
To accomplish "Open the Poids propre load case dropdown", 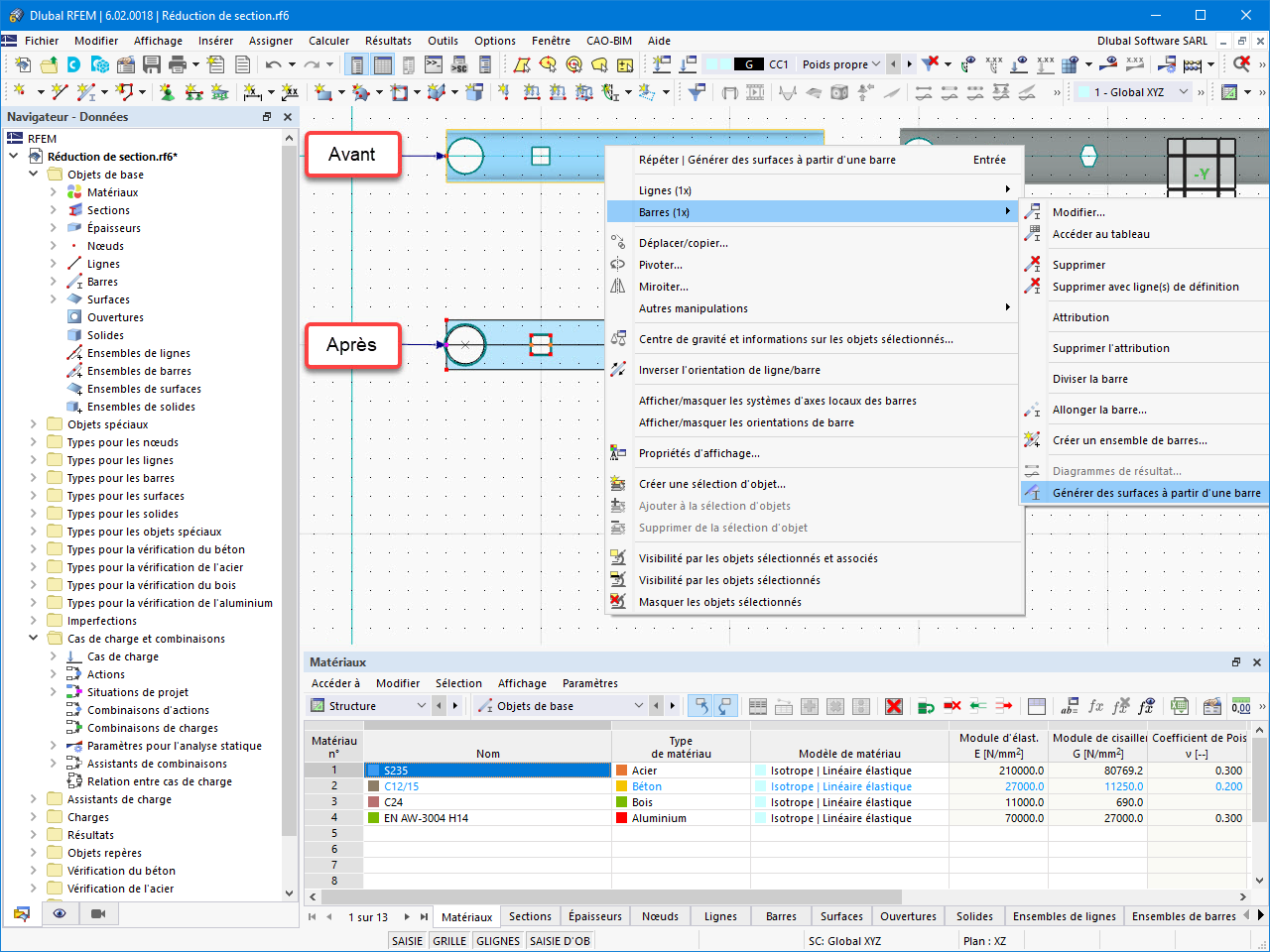I will 875,64.
